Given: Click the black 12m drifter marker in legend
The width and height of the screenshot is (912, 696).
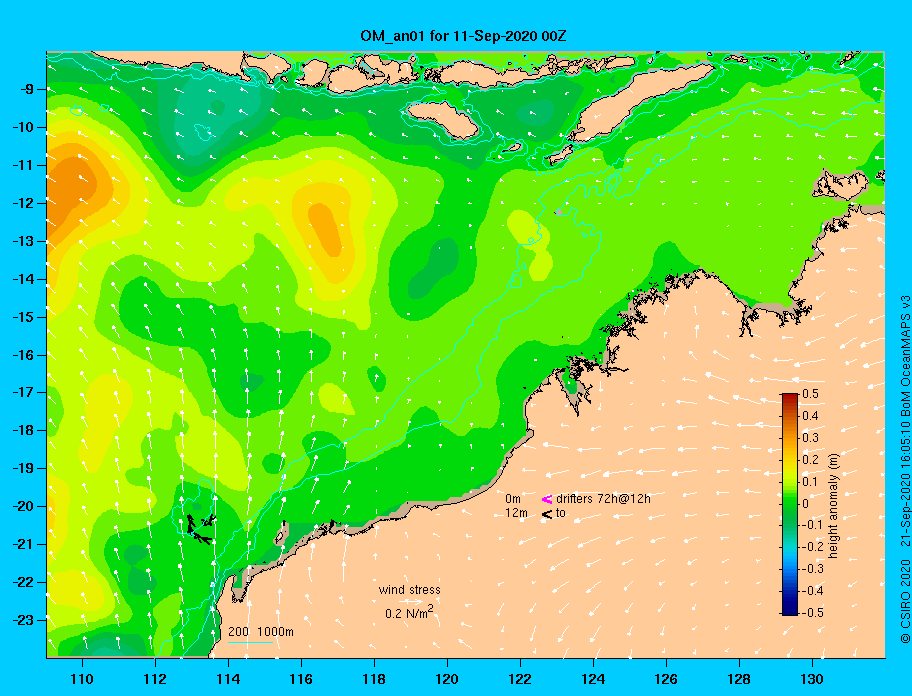Looking at the screenshot, I should coord(546,514).
